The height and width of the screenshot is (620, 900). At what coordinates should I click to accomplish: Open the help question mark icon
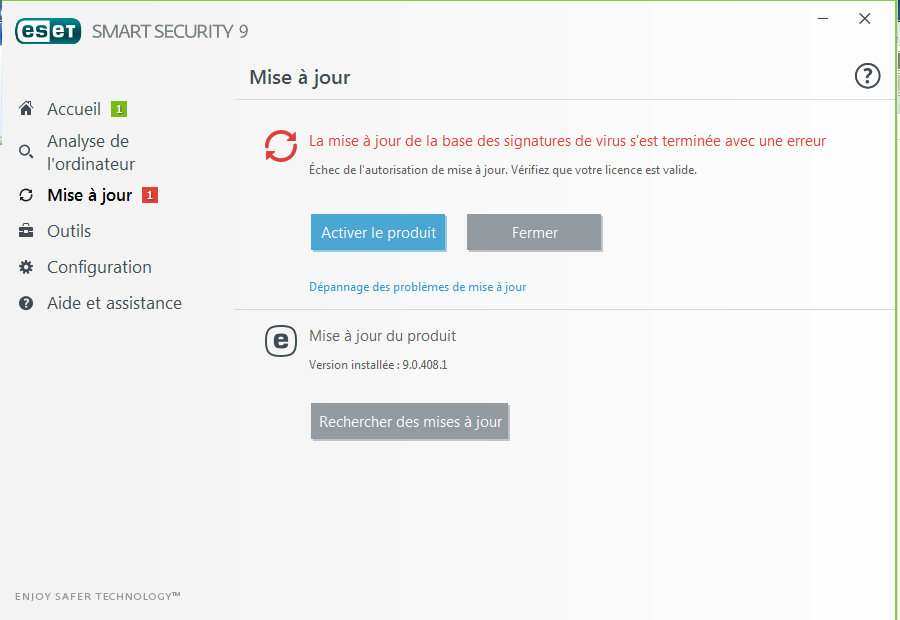coord(867,76)
